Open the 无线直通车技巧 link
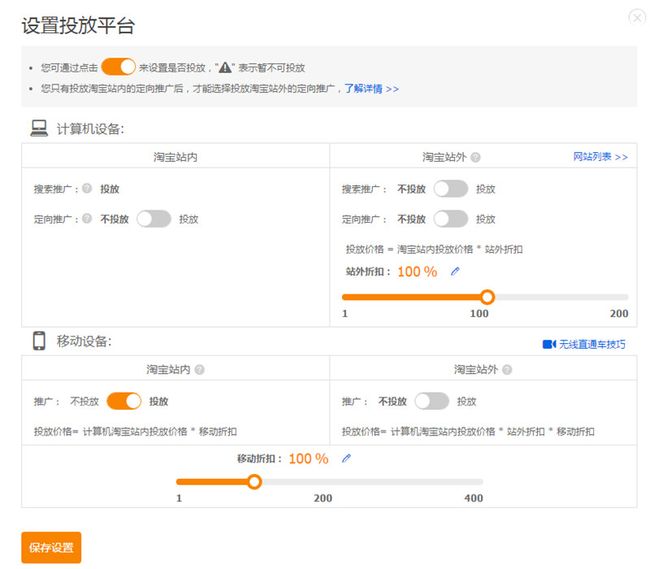This screenshot has height=569, width=650. click(x=592, y=344)
